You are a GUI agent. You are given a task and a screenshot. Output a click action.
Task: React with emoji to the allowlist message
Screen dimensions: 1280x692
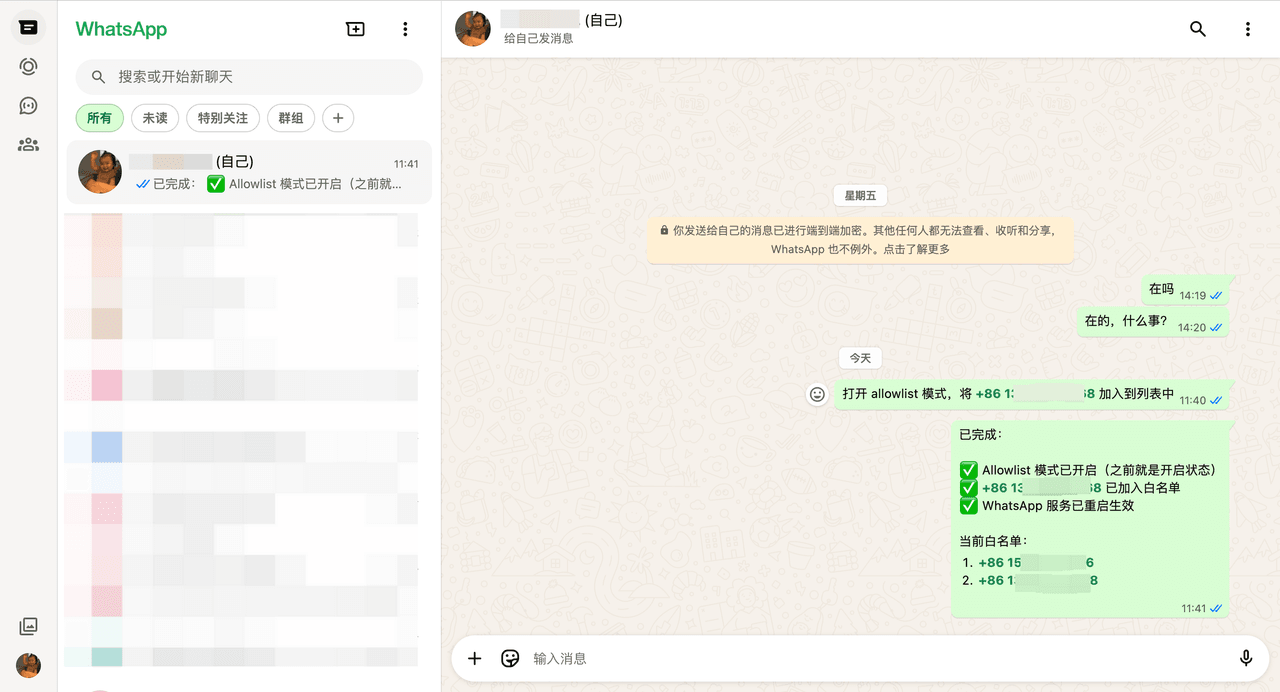817,394
